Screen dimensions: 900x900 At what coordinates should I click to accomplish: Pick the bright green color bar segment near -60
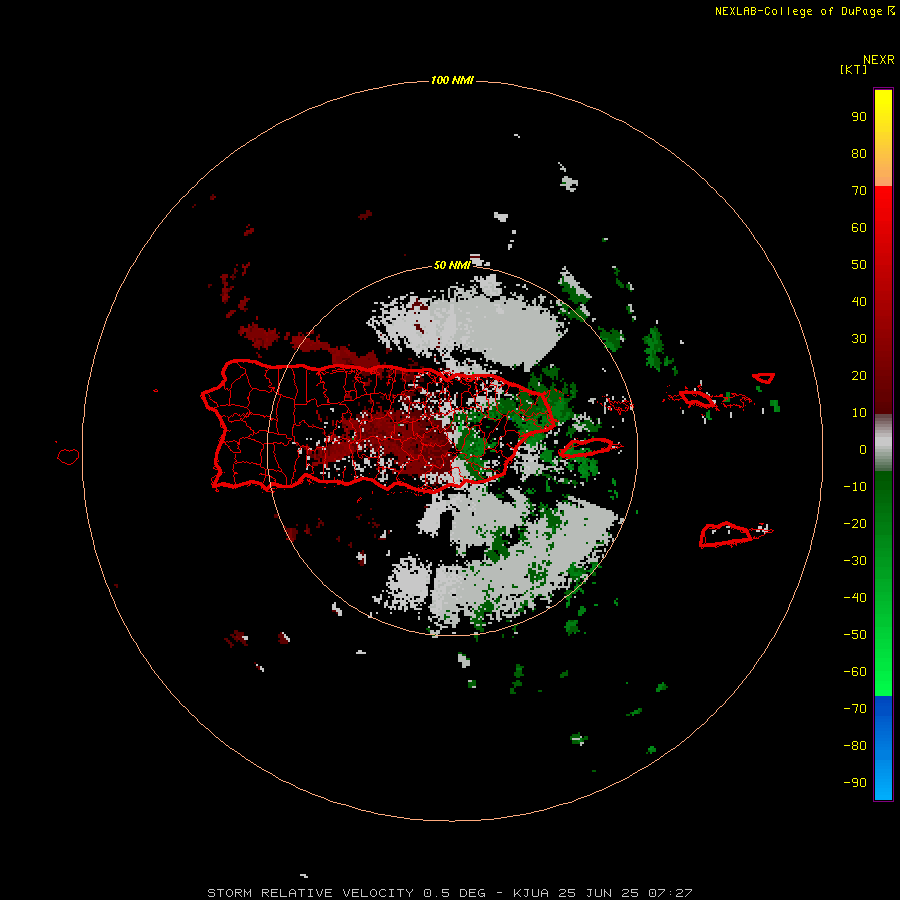point(883,674)
